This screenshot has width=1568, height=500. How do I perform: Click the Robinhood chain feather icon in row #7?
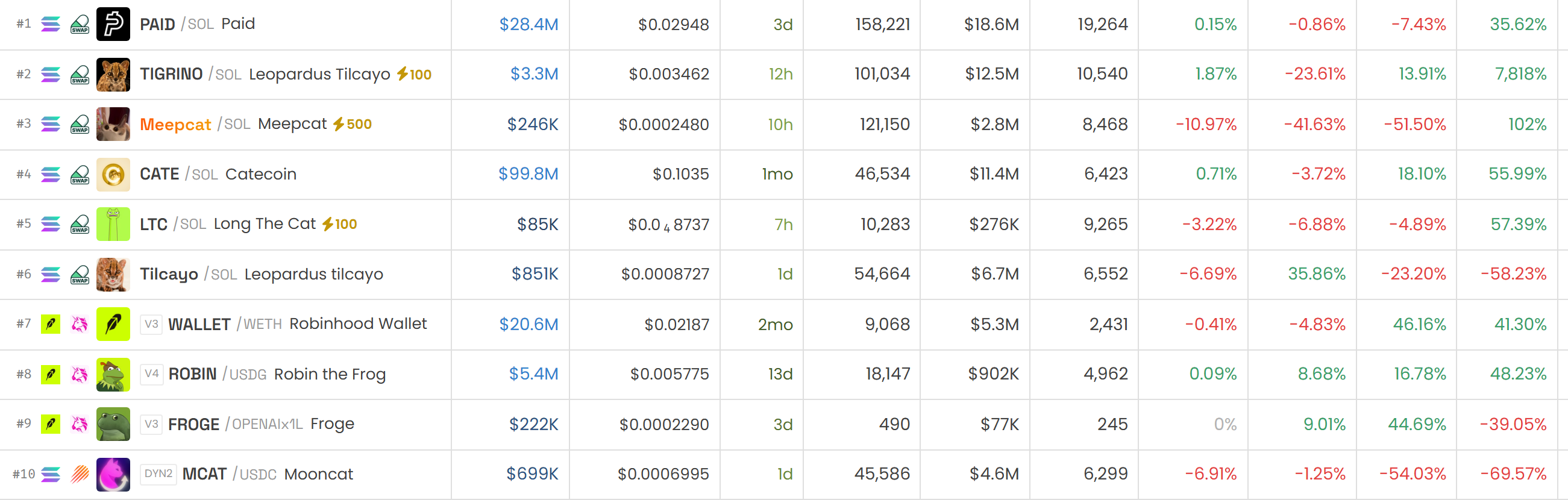coord(51,324)
